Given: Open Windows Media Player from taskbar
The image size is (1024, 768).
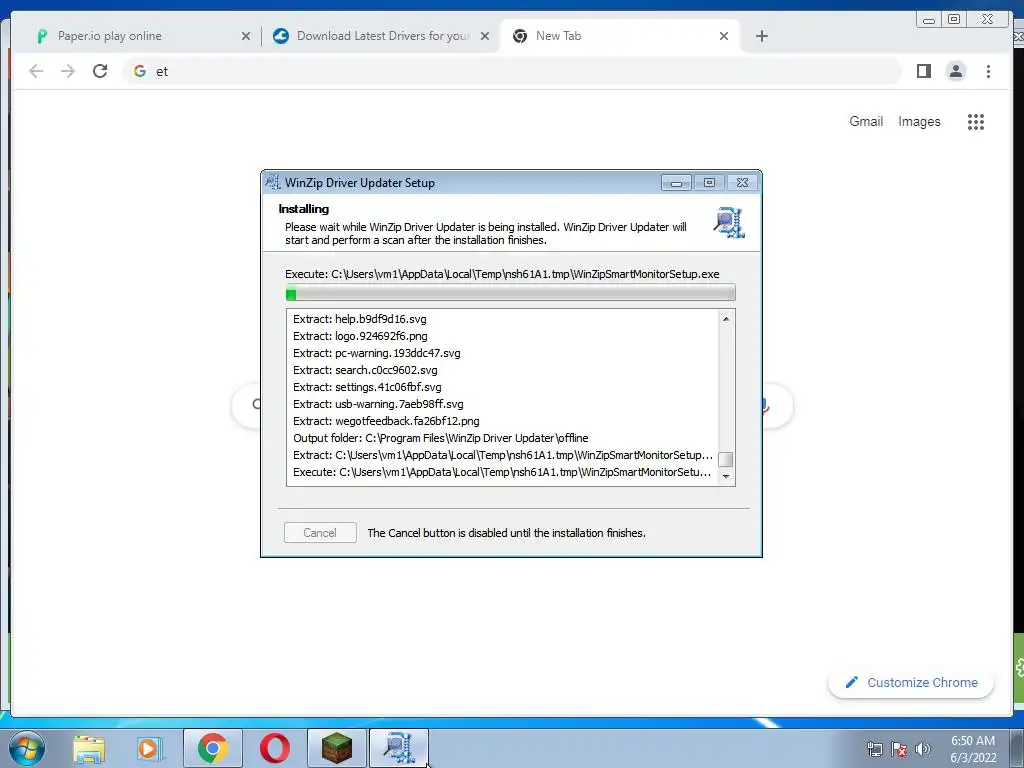Looking at the screenshot, I should tap(149, 748).
